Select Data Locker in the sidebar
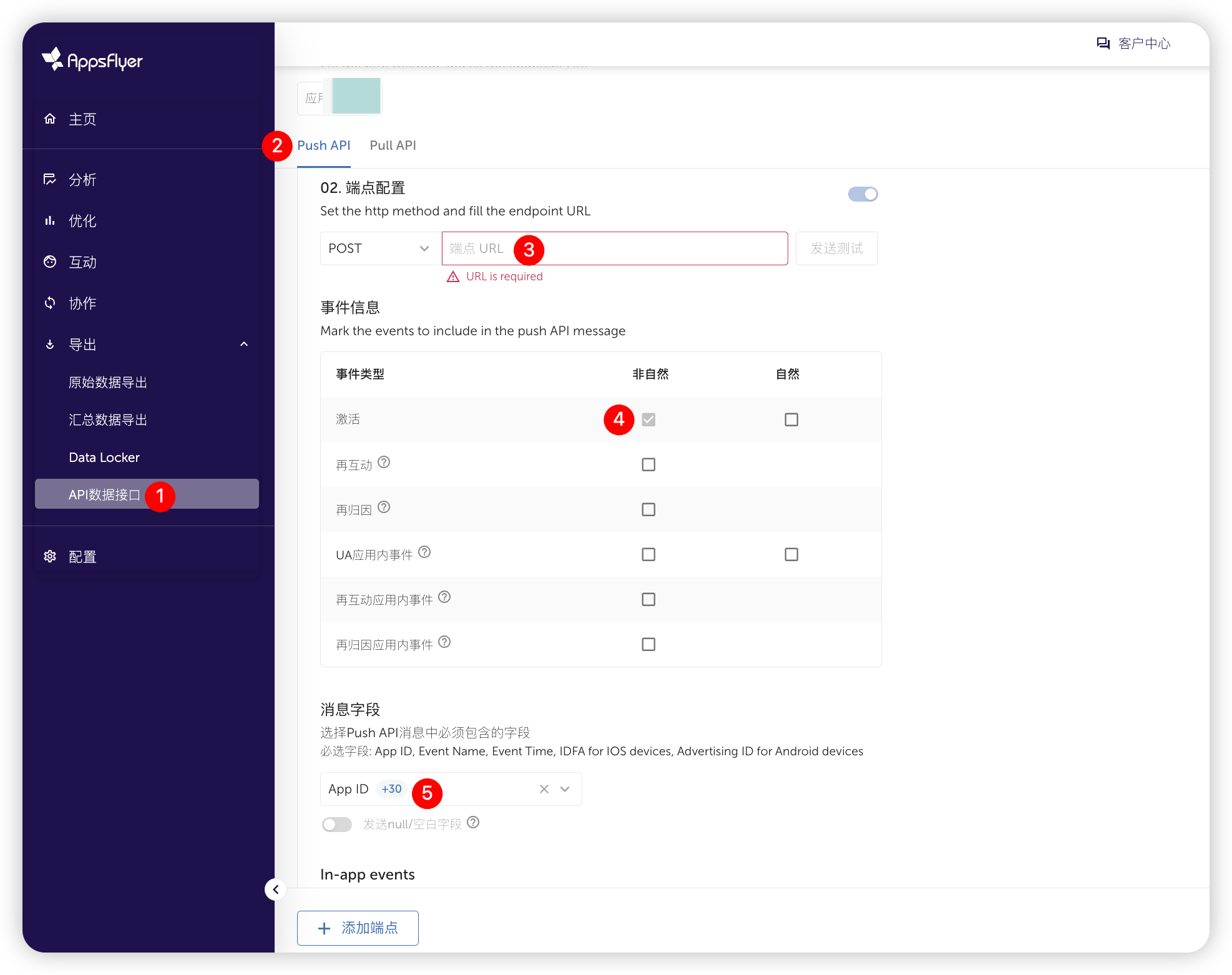 tap(104, 457)
